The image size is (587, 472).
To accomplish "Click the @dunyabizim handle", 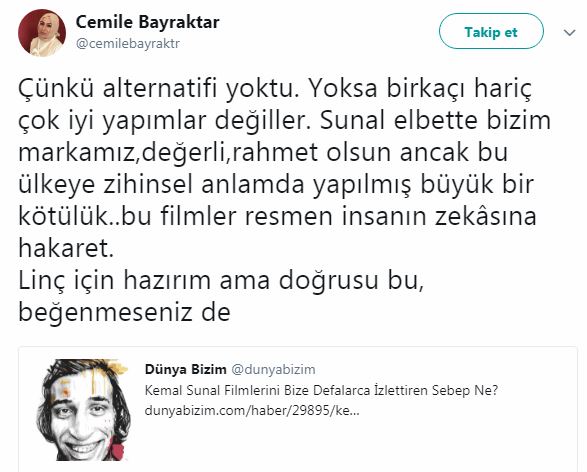I will [x=273, y=369].
